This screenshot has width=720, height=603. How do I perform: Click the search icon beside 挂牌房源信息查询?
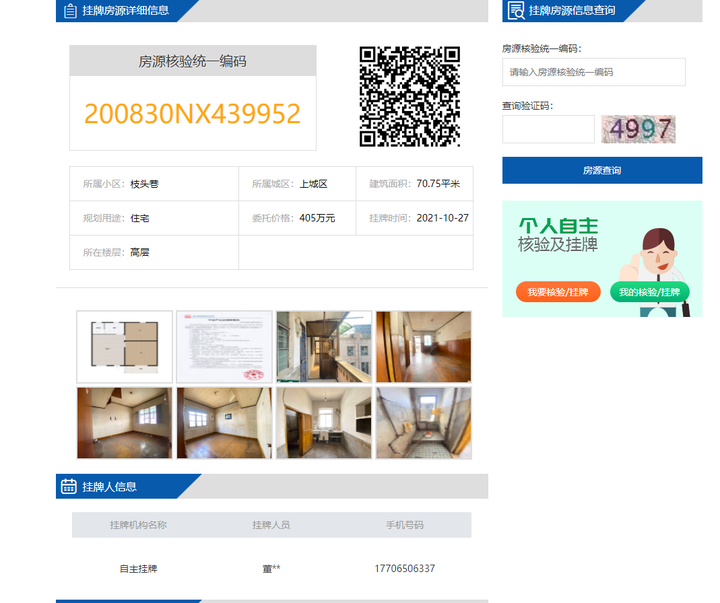pos(516,11)
